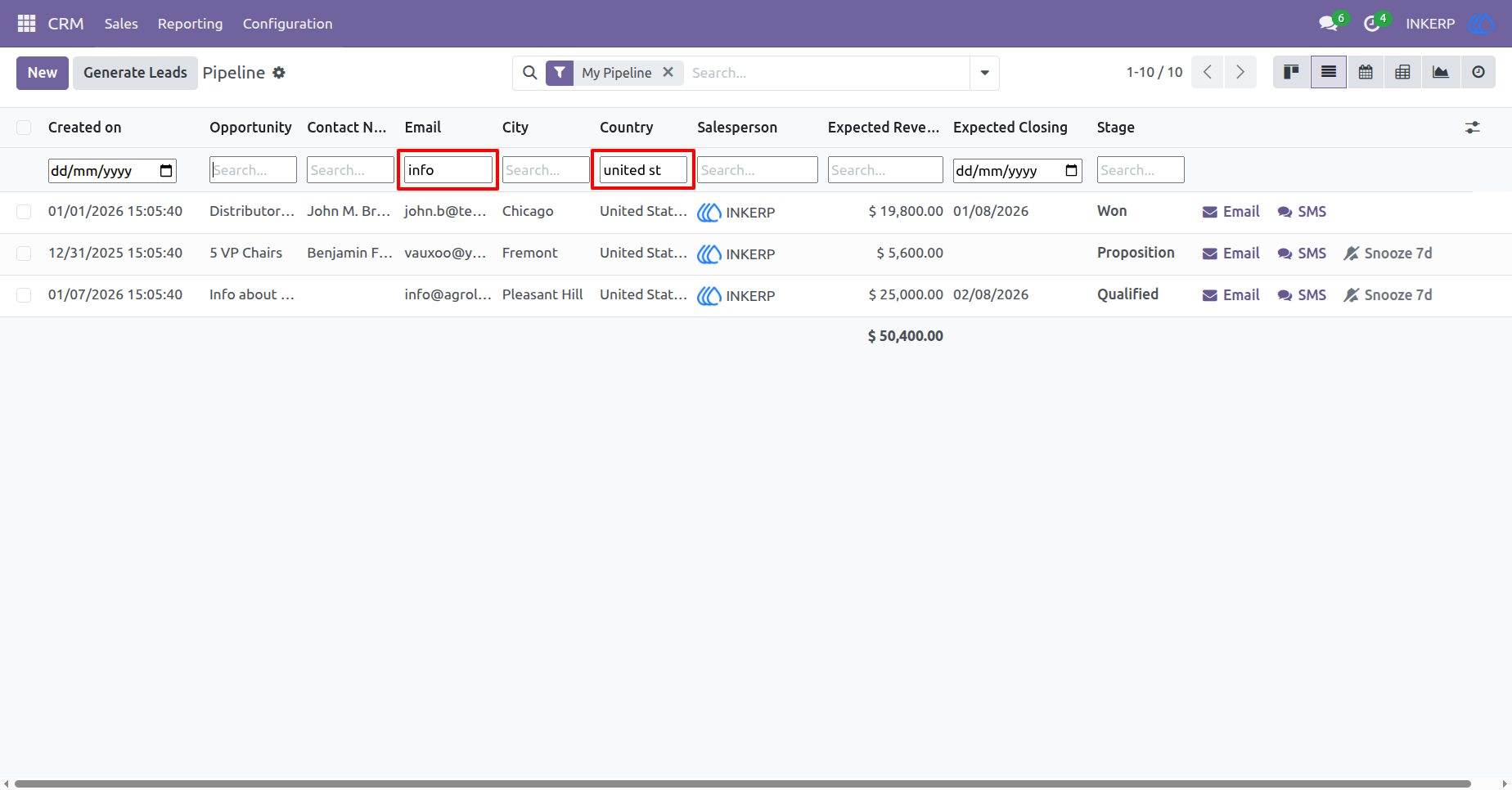The height and width of the screenshot is (790, 1512).
Task: Expand the search options dropdown arrow
Action: (x=985, y=73)
